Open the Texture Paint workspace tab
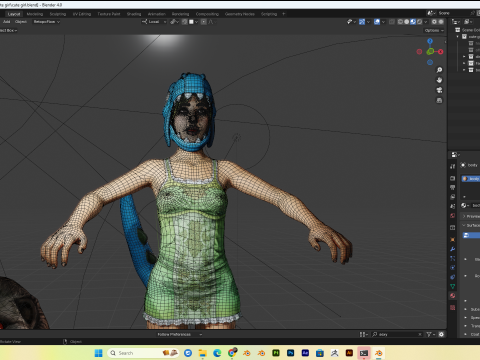The image size is (480, 360). [x=109, y=14]
